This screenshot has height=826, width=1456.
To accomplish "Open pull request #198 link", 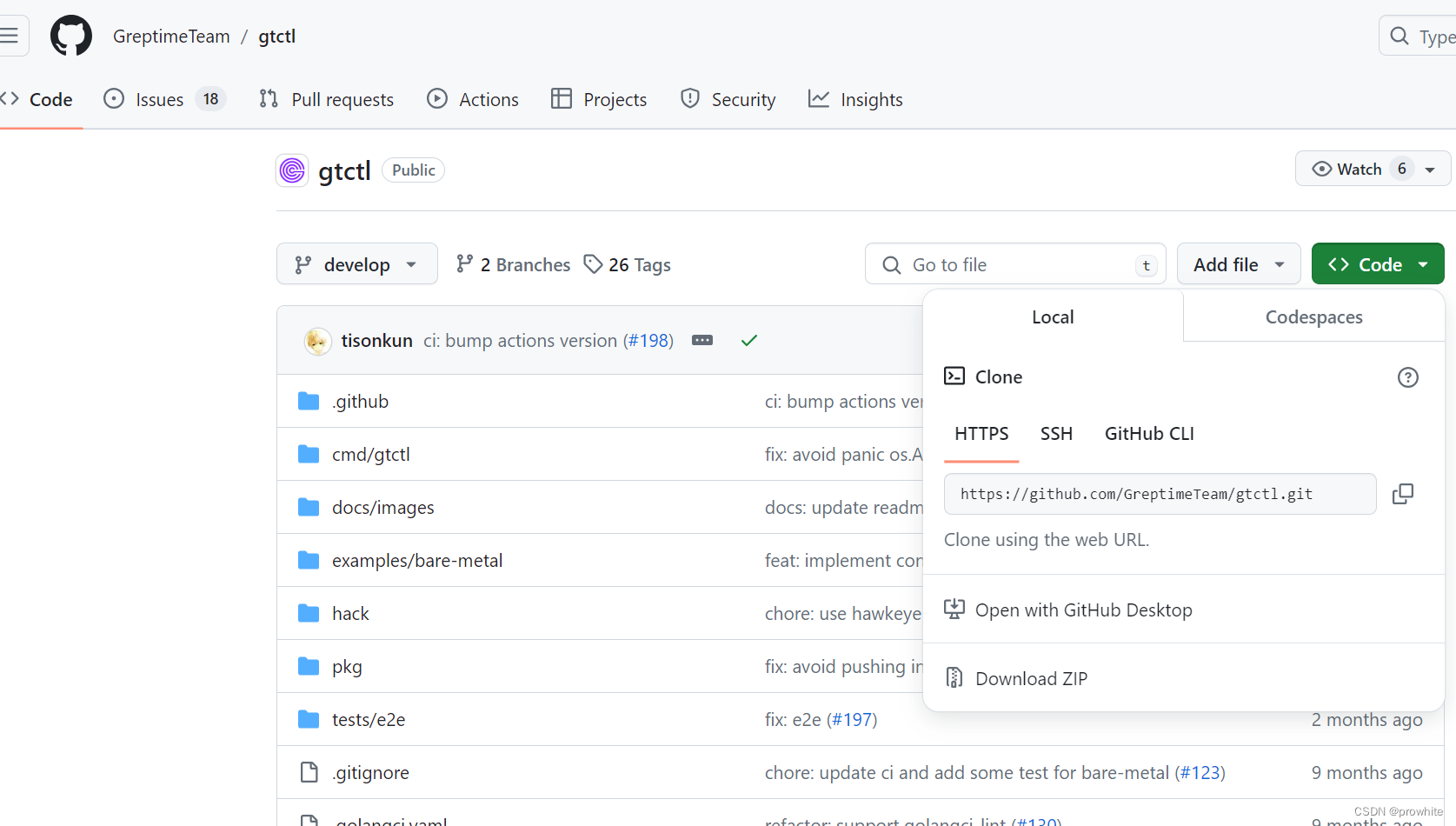I will click(648, 341).
